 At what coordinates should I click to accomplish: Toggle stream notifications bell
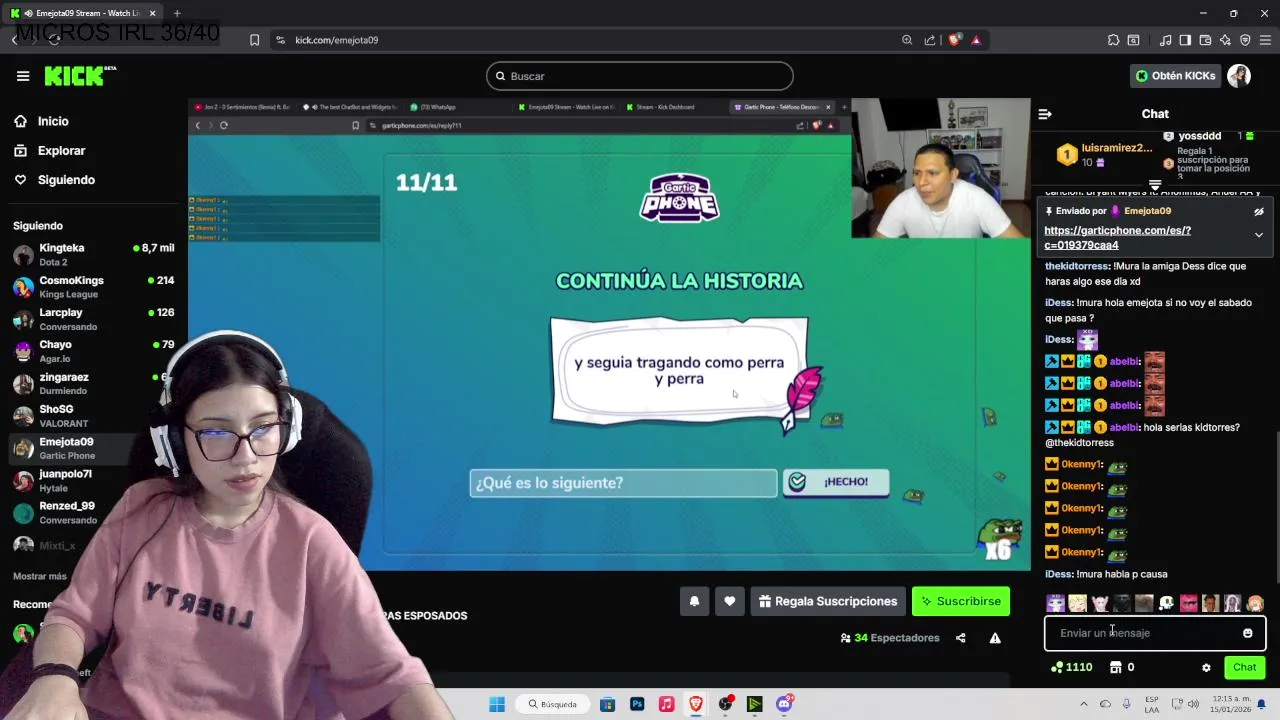point(694,601)
